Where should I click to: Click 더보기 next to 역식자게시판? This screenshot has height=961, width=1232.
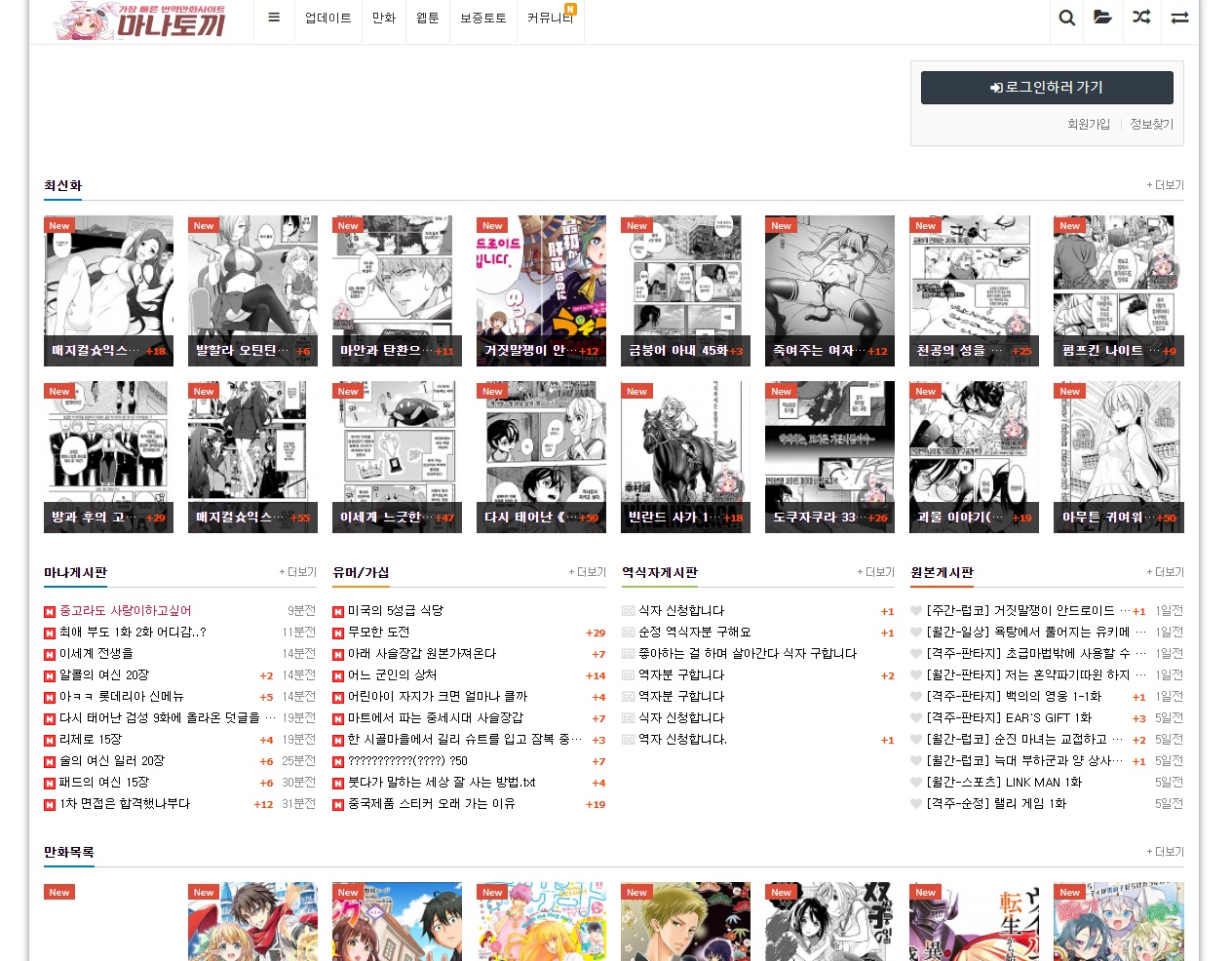[876, 572]
